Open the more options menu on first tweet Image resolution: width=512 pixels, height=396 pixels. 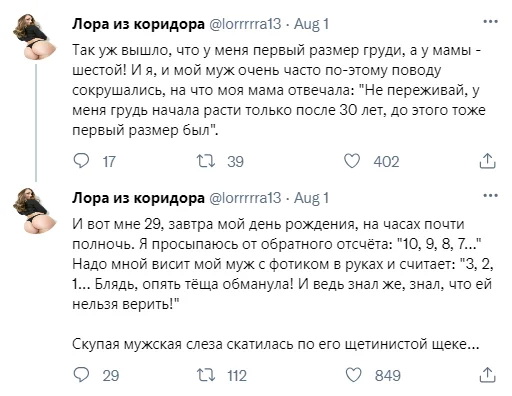pos(490,22)
